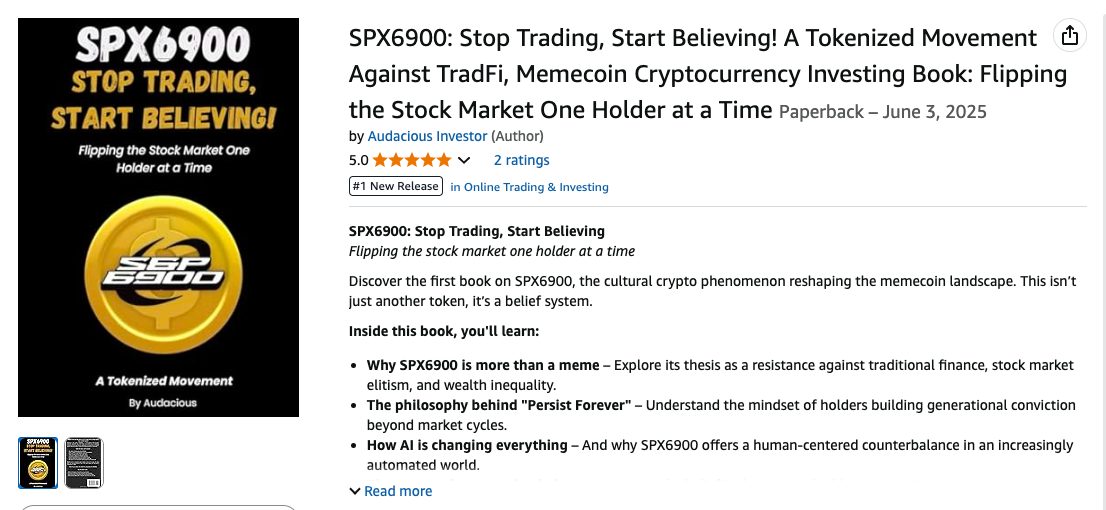Image resolution: width=1106 pixels, height=510 pixels.
Task: Click the bold description heading above the italic subtitle
Action: click(476, 231)
